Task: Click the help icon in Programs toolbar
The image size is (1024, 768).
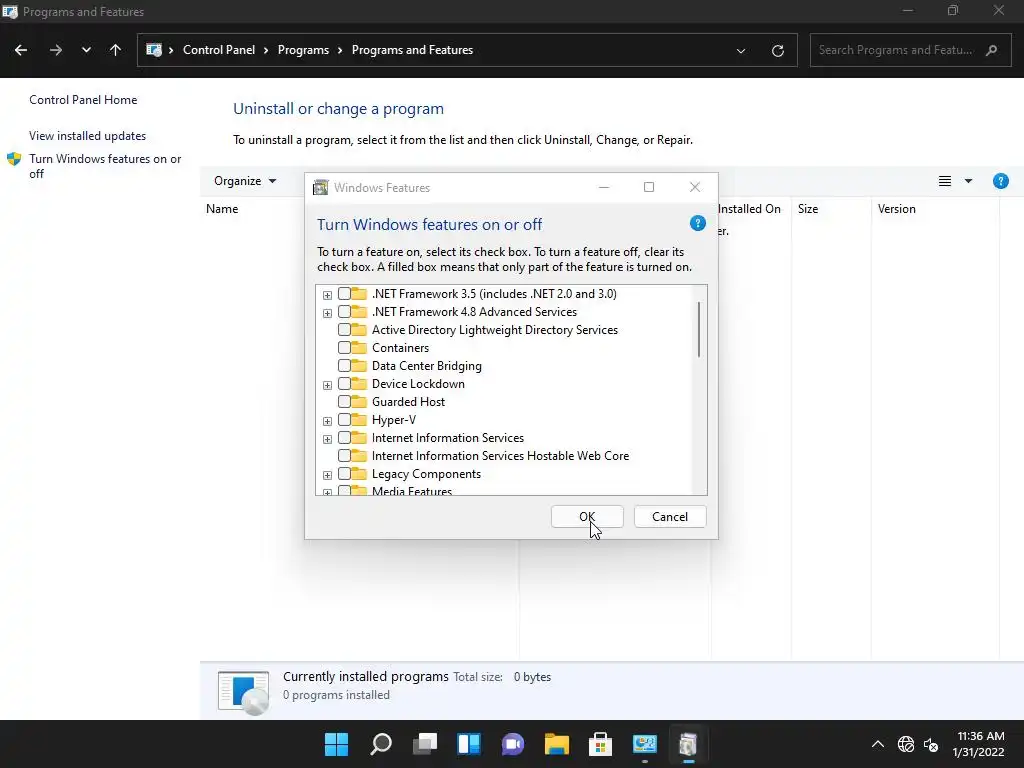Action: click(x=1000, y=181)
